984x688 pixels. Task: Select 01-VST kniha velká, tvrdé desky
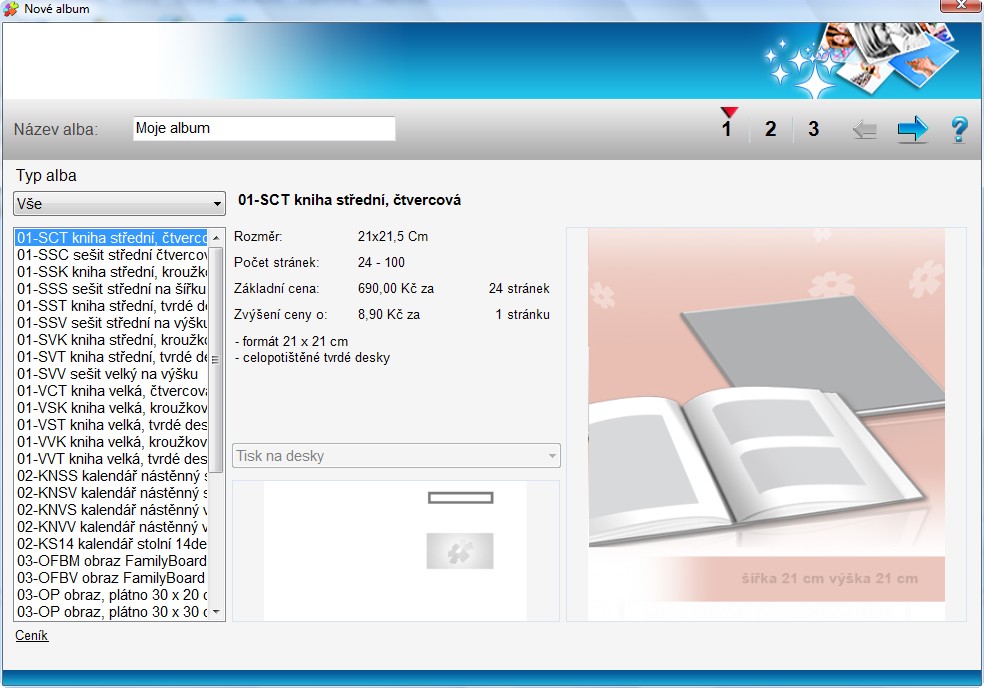pyautogui.click(x=112, y=424)
